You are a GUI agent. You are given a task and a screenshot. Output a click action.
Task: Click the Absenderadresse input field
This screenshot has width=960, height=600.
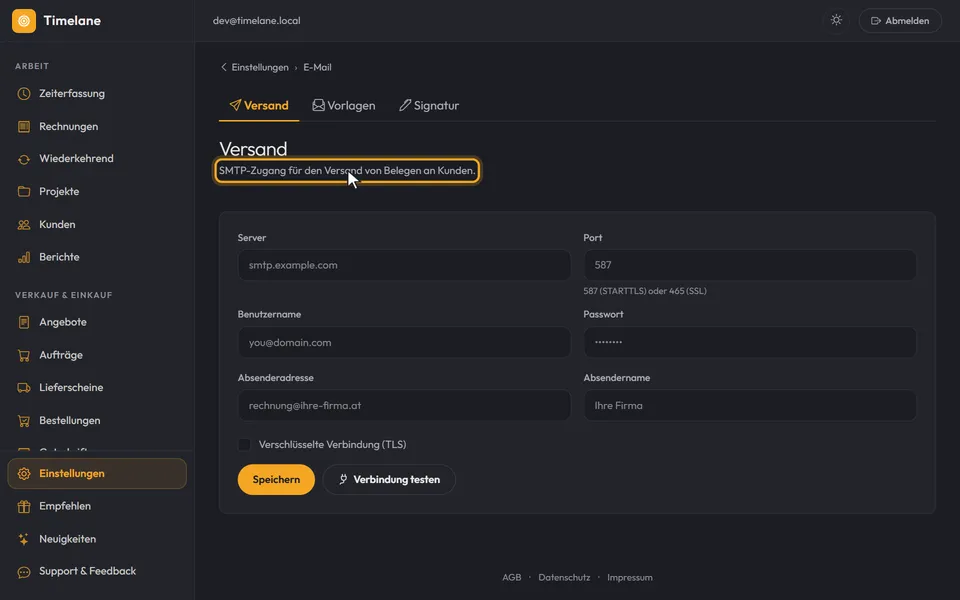(x=404, y=405)
